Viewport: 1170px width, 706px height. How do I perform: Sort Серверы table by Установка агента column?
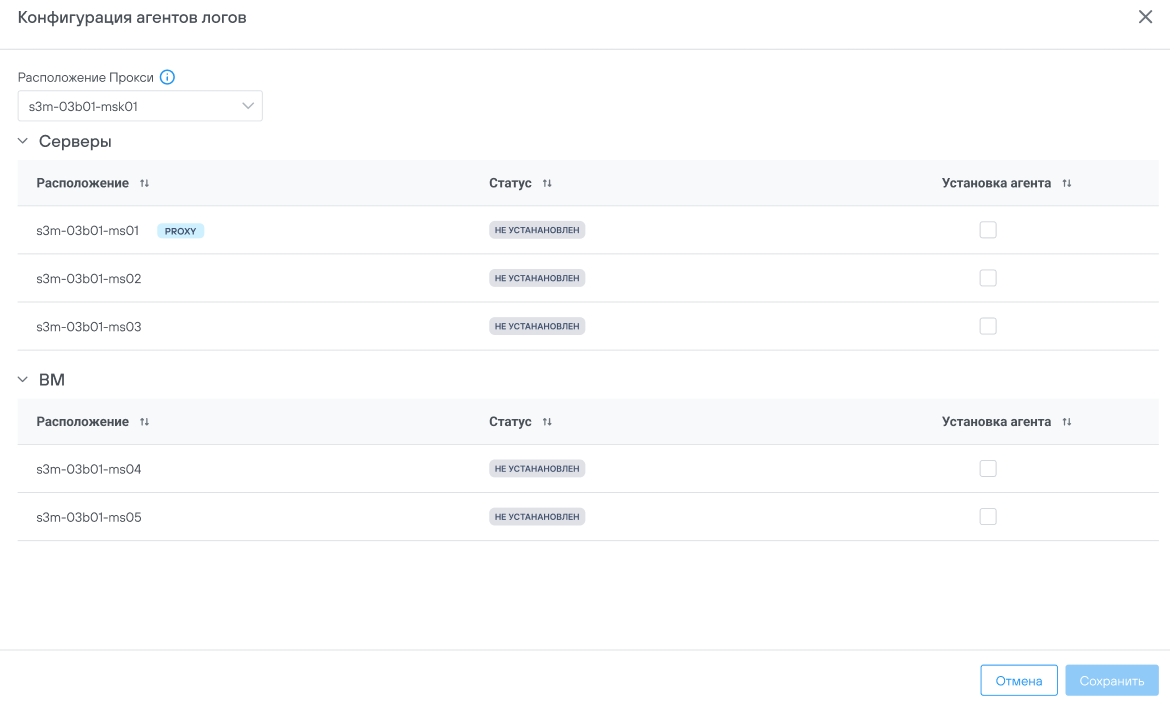1067,184
